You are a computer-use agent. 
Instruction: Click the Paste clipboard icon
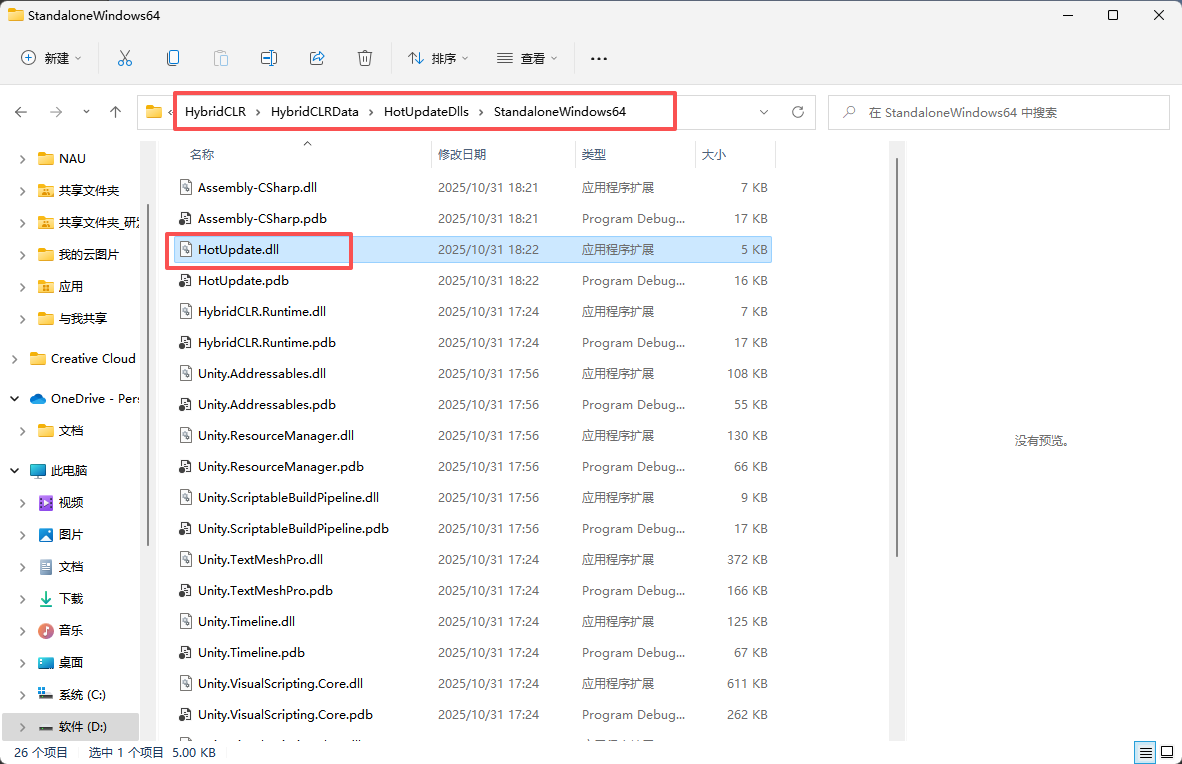tap(220, 58)
